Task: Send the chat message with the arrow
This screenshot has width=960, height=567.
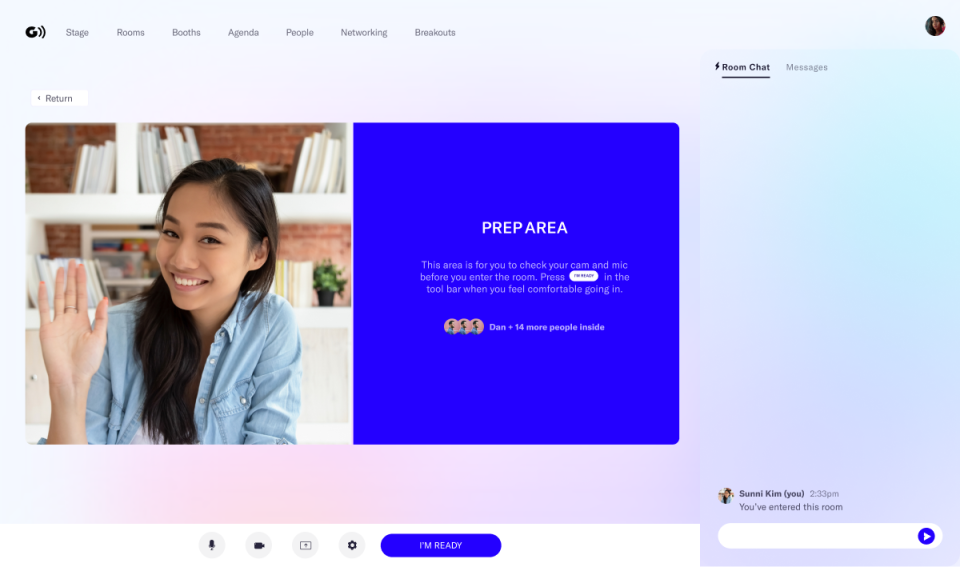Action: tap(926, 536)
